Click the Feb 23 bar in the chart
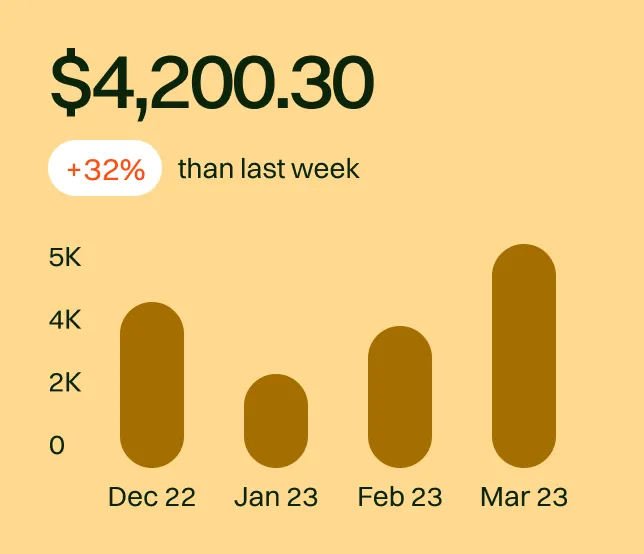The width and height of the screenshot is (644, 554). [400, 397]
